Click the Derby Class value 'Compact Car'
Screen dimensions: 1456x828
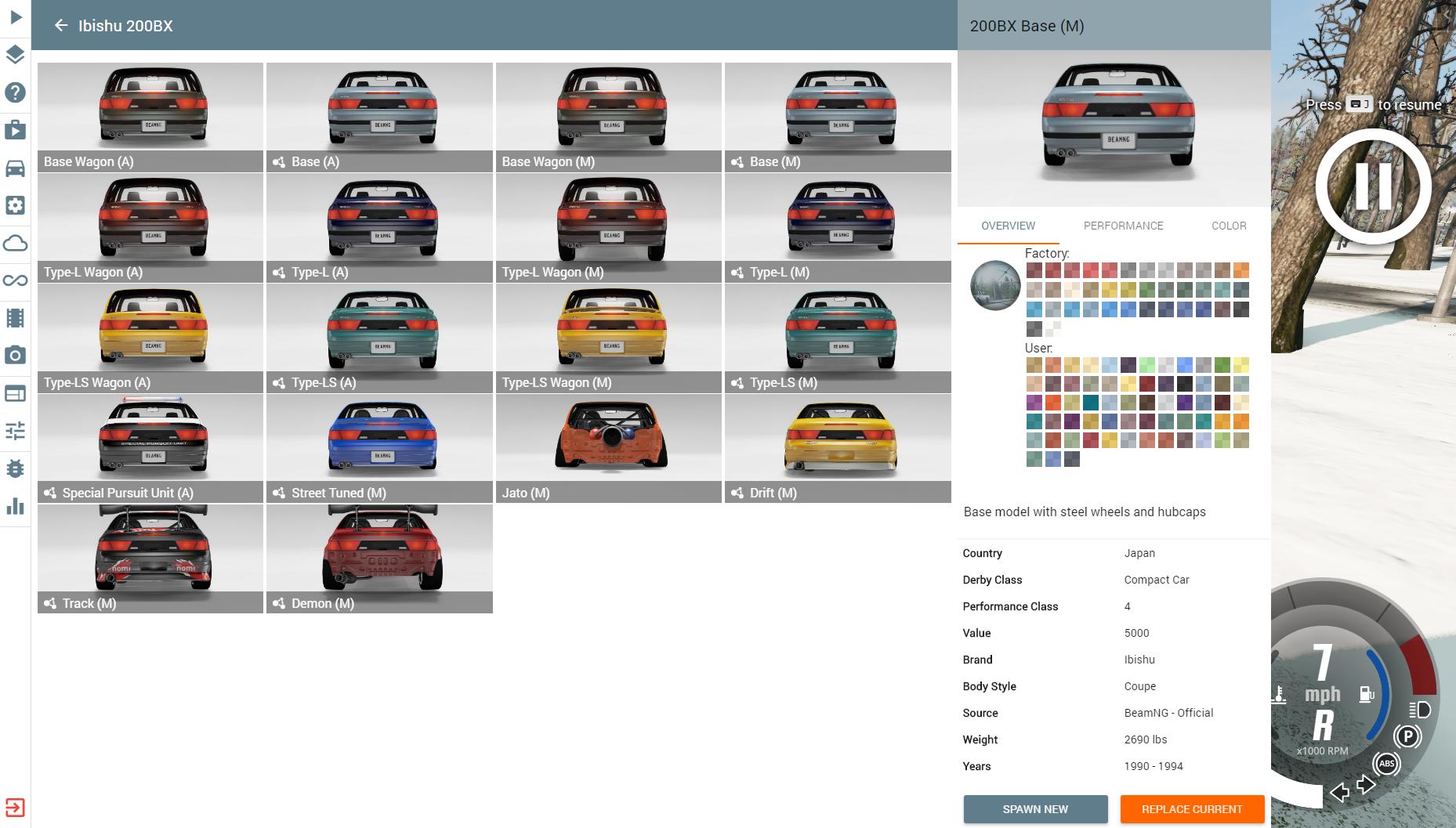1157,580
